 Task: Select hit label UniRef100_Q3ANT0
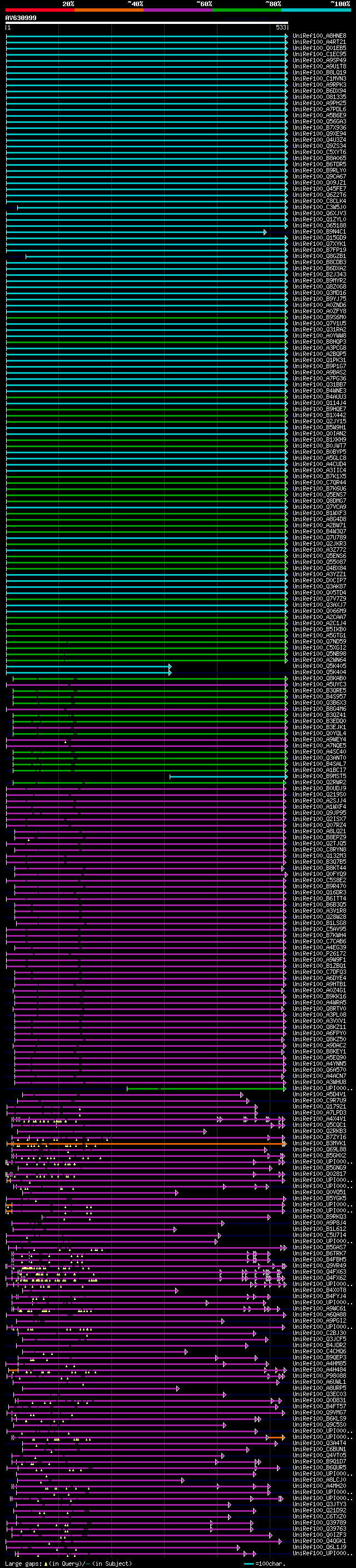[x=319, y=758]
